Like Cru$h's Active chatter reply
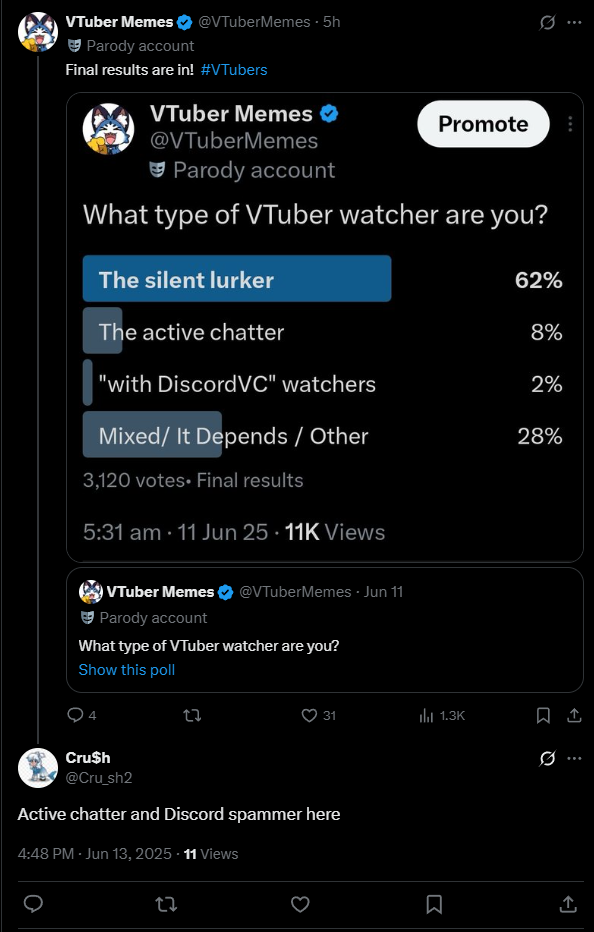The width and height of the screenshot is (594, 932). [x=300, y=904]
